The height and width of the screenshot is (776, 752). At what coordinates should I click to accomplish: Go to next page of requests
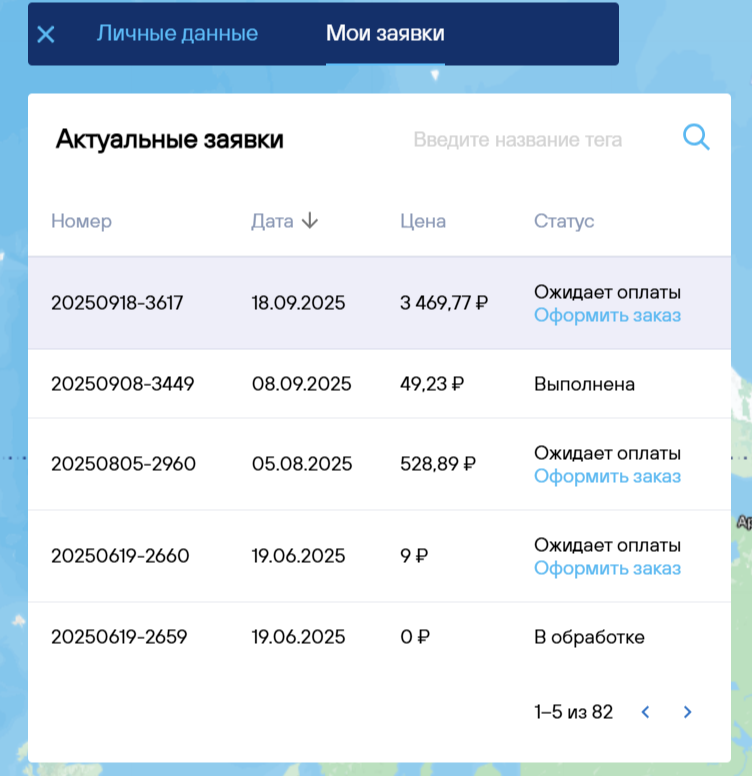(687, 712)
